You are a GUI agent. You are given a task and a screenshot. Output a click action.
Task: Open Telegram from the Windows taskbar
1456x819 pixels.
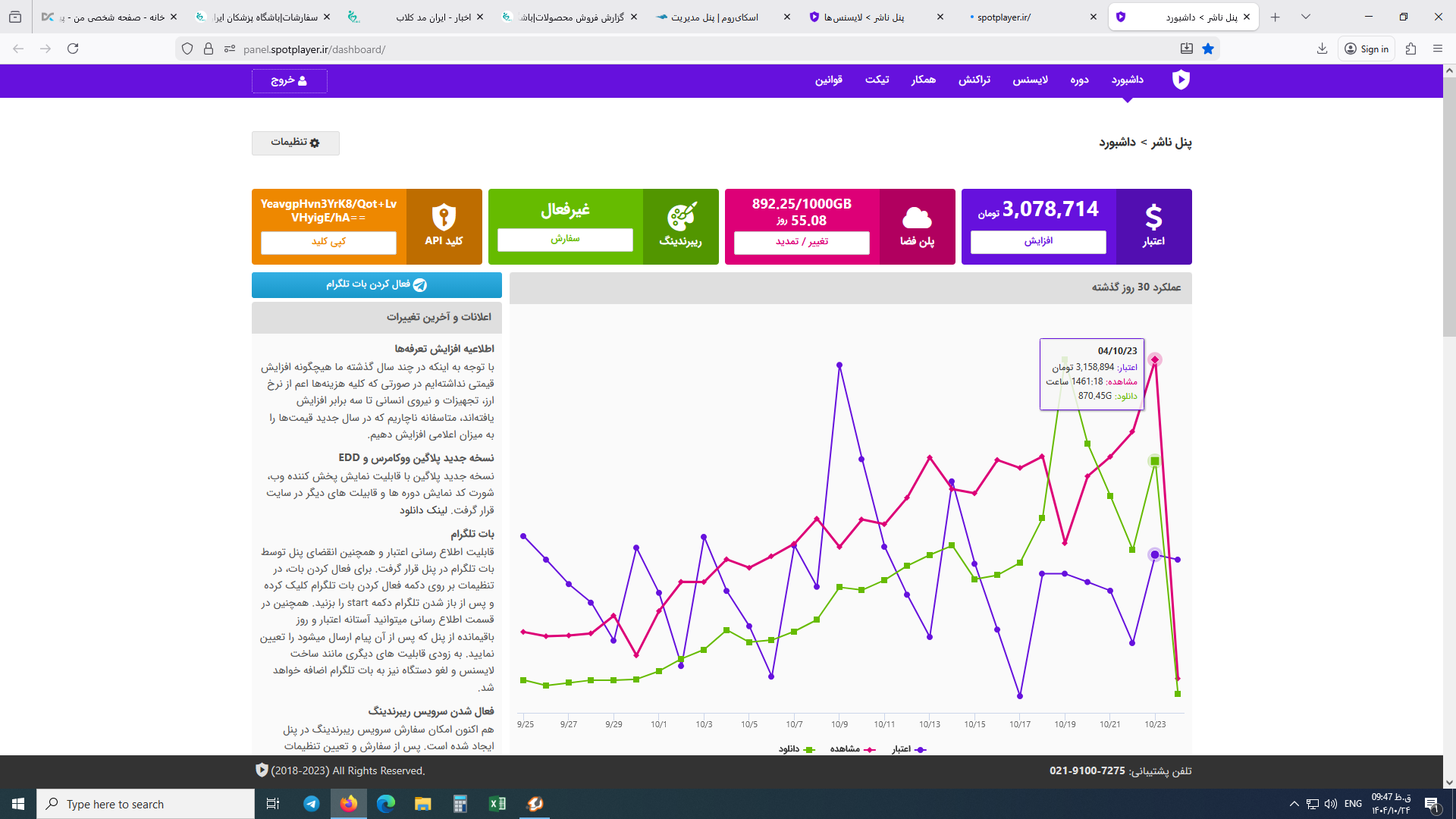[311, 804]
